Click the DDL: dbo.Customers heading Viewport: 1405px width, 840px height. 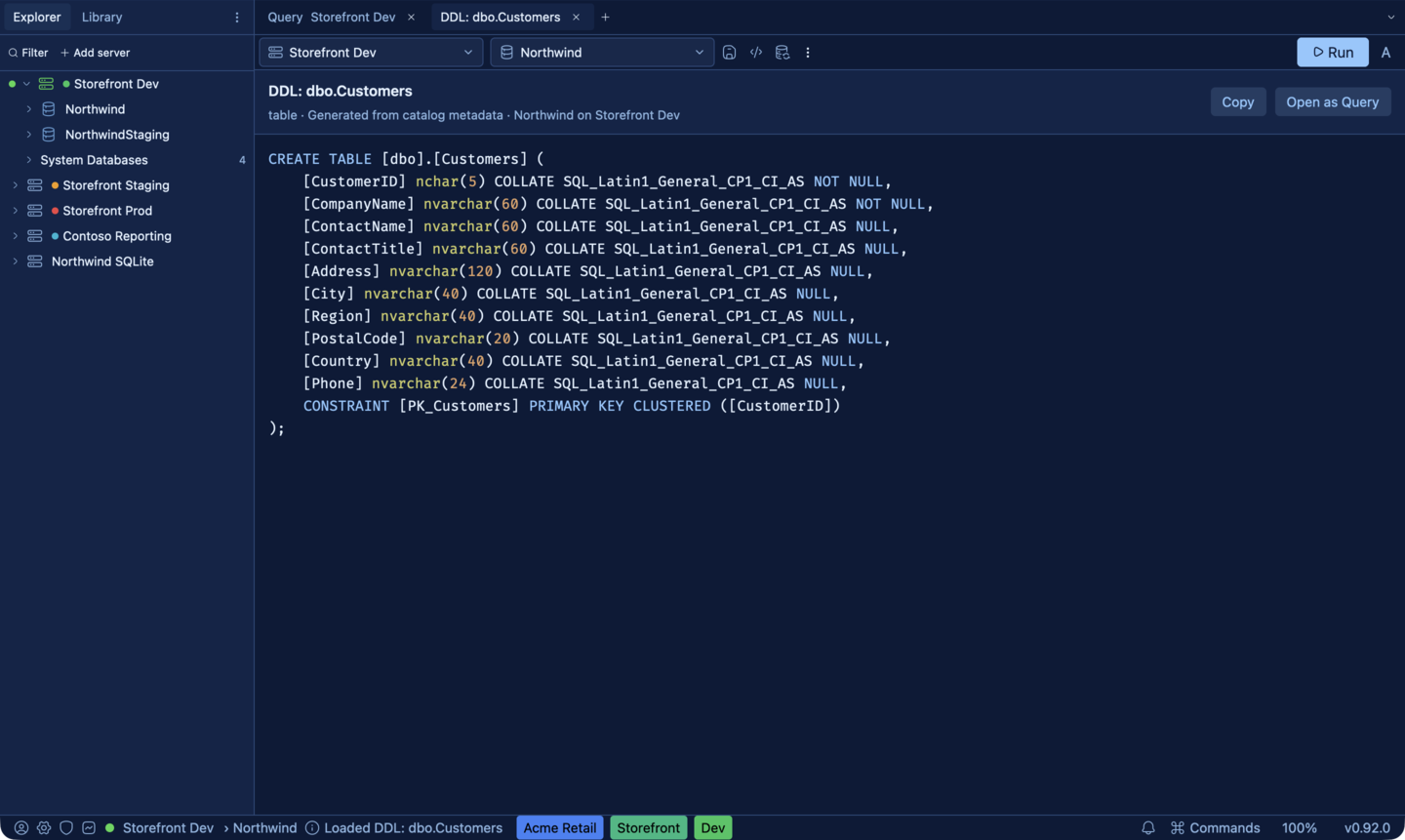pyautogui.click(x=341, y=91)
